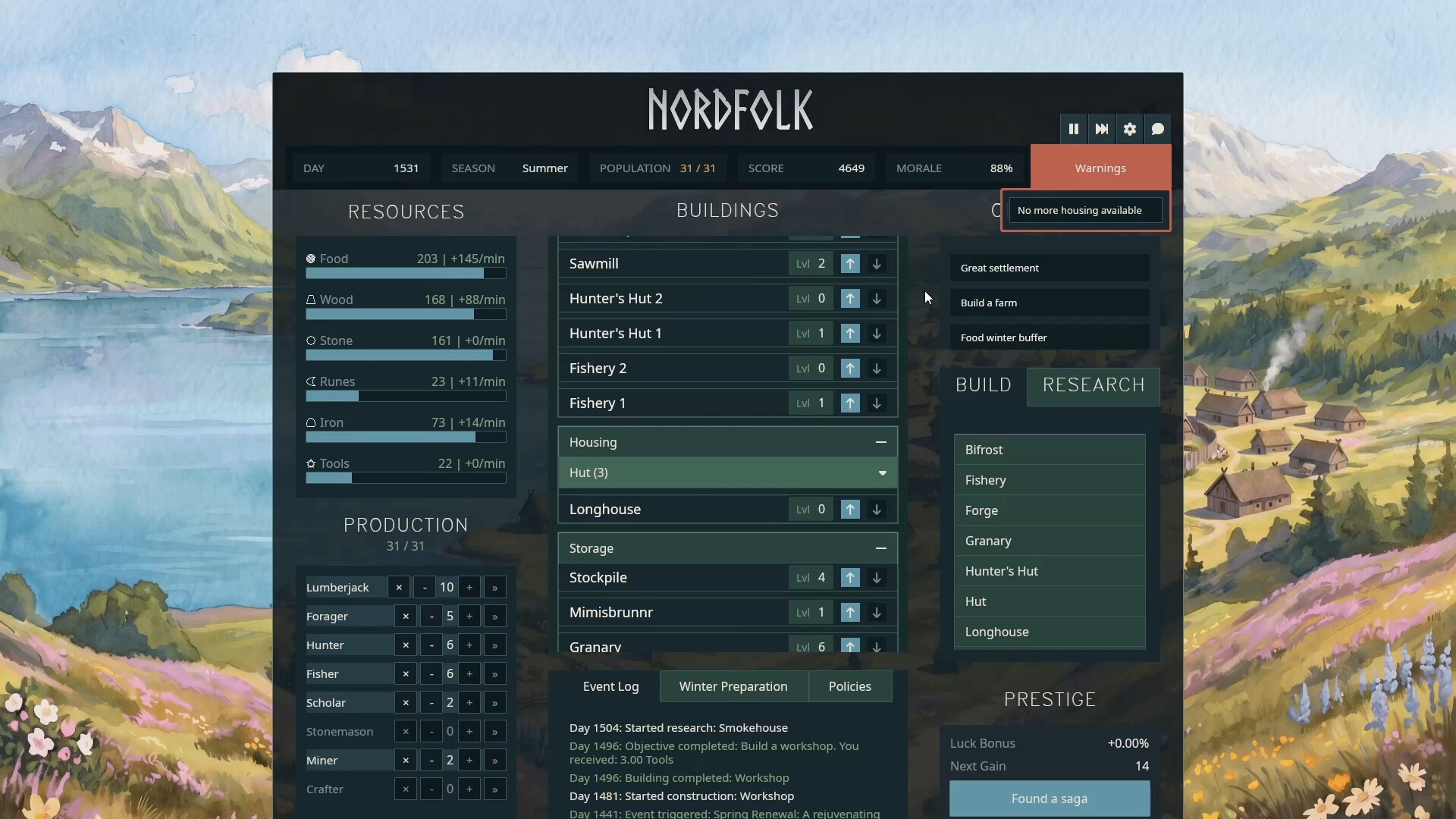Remove all Lumberjack workers with ×
Screen dimensions: 1456x819
pos(399,588)
